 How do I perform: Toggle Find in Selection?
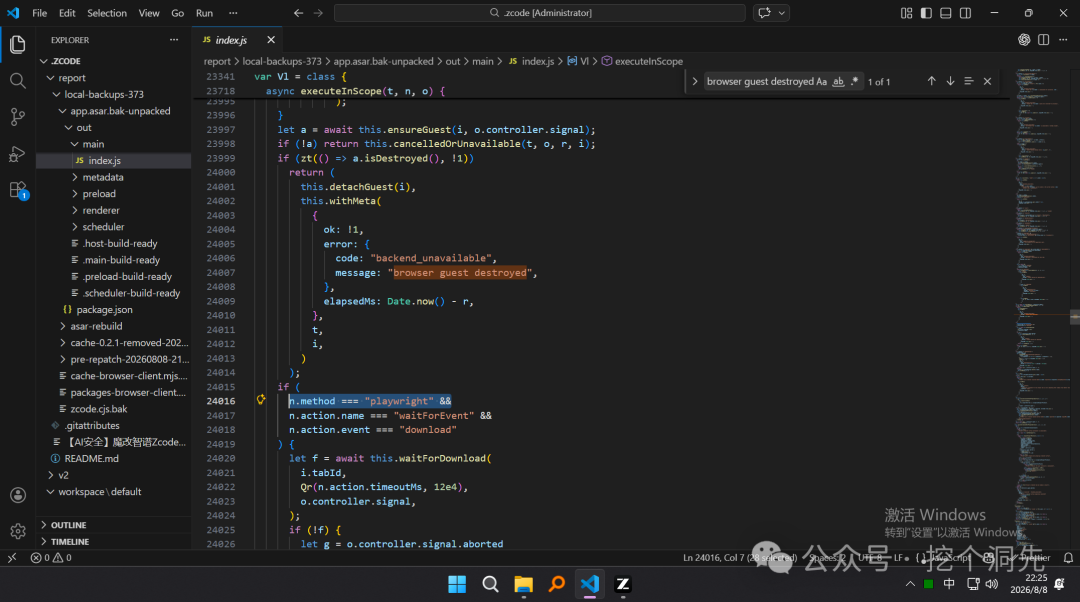(x=968, y=81)
